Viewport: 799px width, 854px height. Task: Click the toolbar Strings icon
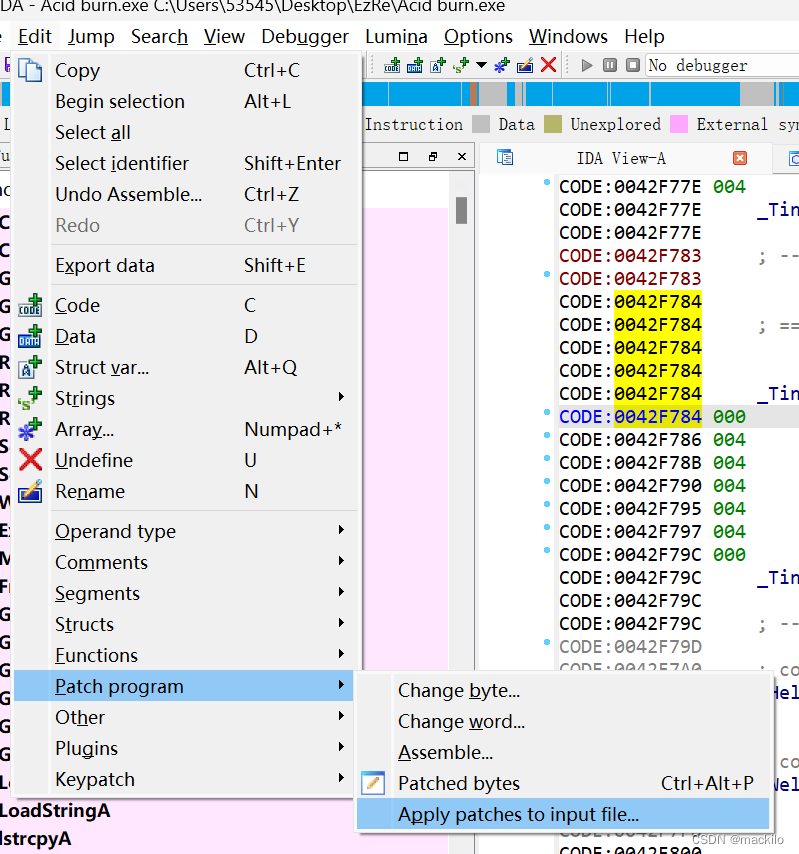click(461, 65)
